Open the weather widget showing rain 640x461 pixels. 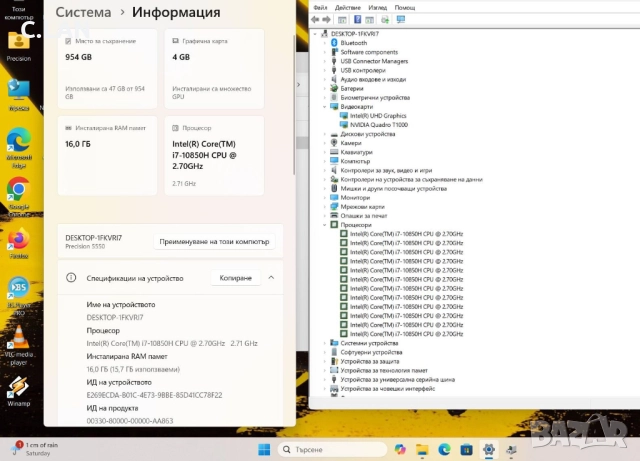(x=35, y=449)
